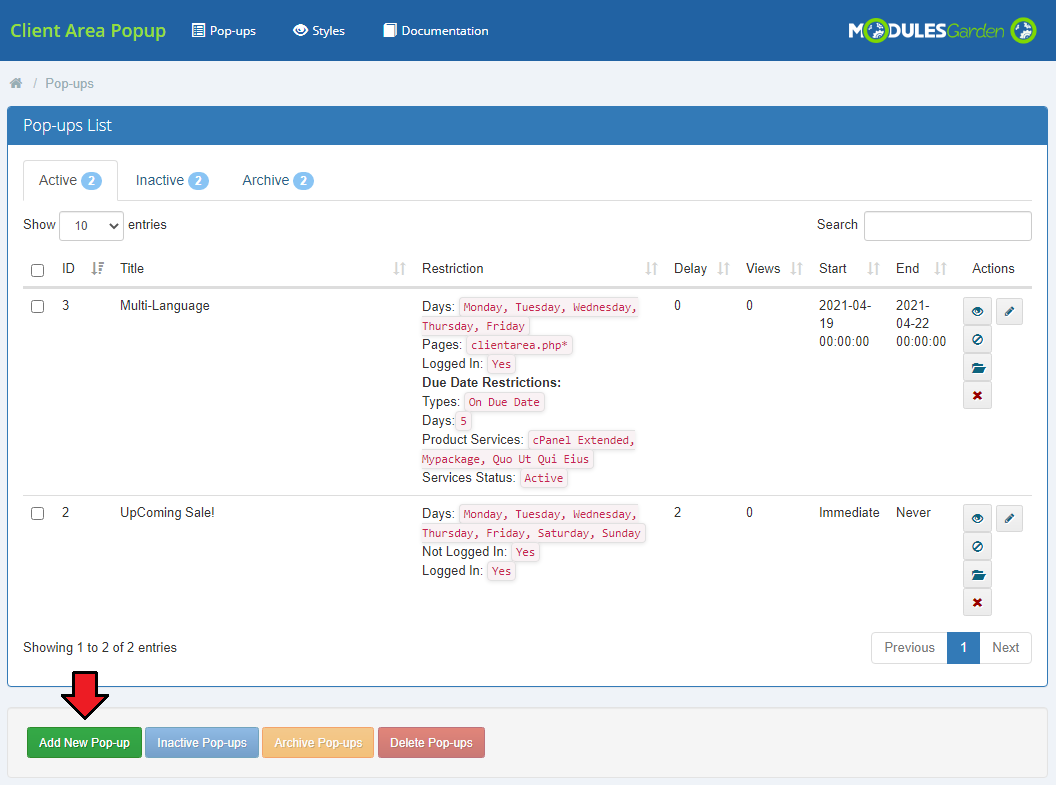
Task: Switch to the Inactive tab
Action: point(172,180)
